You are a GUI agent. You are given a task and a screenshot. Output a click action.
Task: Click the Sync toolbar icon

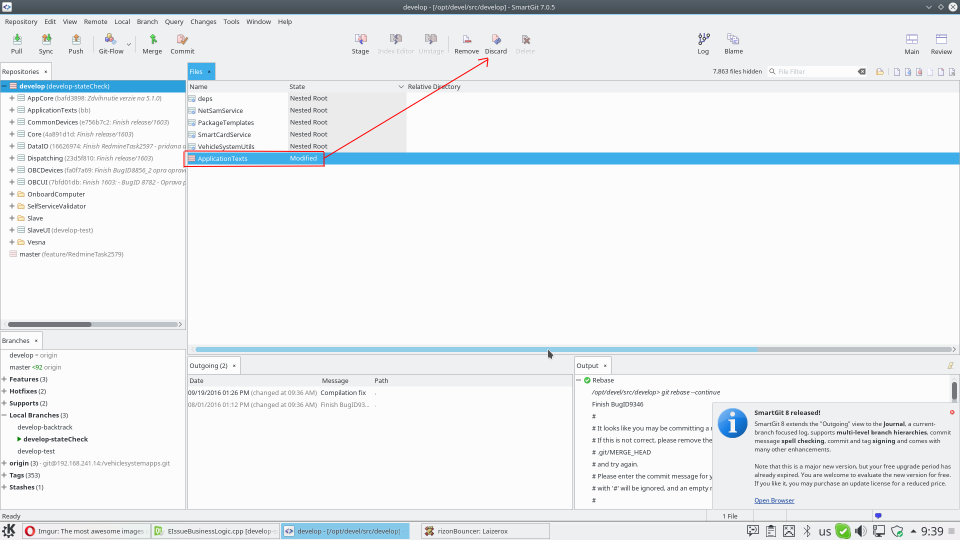(x=46, y=43)
